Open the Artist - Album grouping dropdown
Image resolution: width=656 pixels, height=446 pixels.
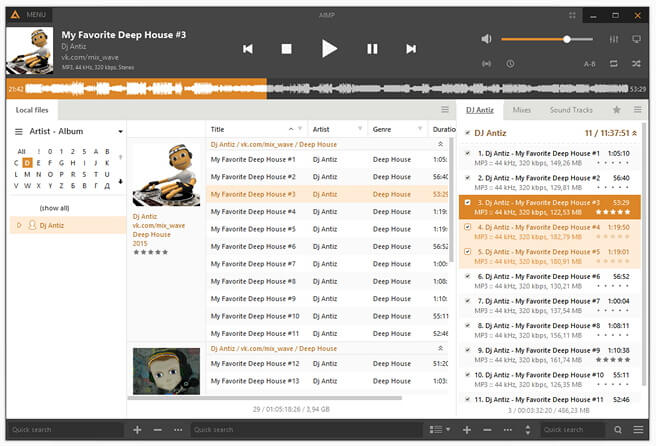[120, 131]
